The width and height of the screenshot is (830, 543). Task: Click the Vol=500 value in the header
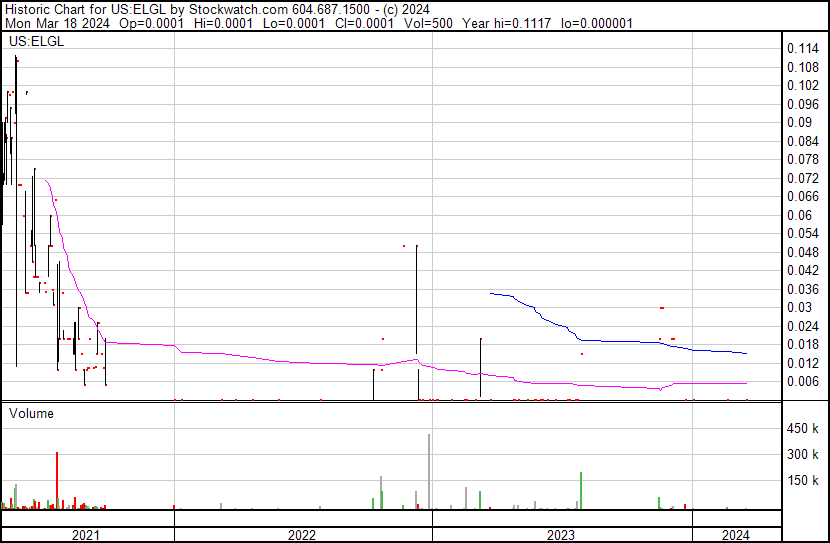[x=432, y=23]
